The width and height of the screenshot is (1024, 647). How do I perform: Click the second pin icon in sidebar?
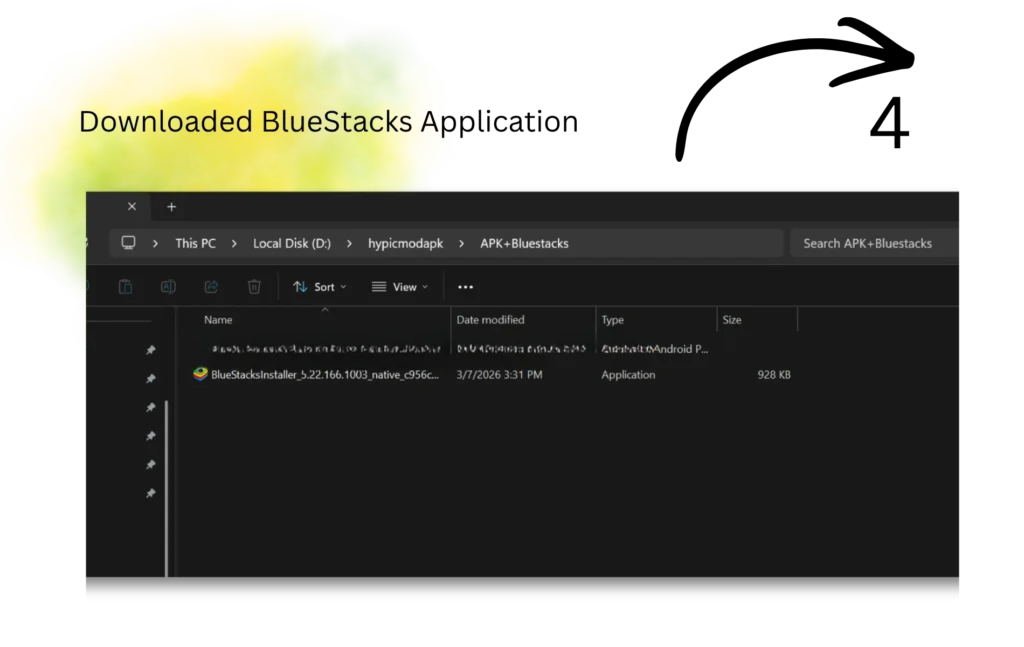151,379
